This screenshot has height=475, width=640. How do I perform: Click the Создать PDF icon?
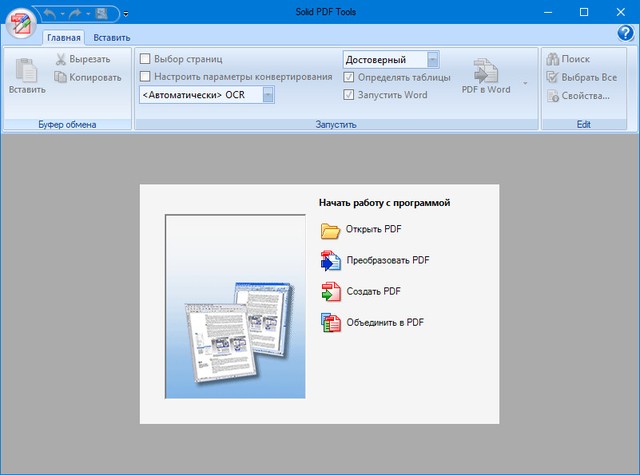(x=330, y=292)
